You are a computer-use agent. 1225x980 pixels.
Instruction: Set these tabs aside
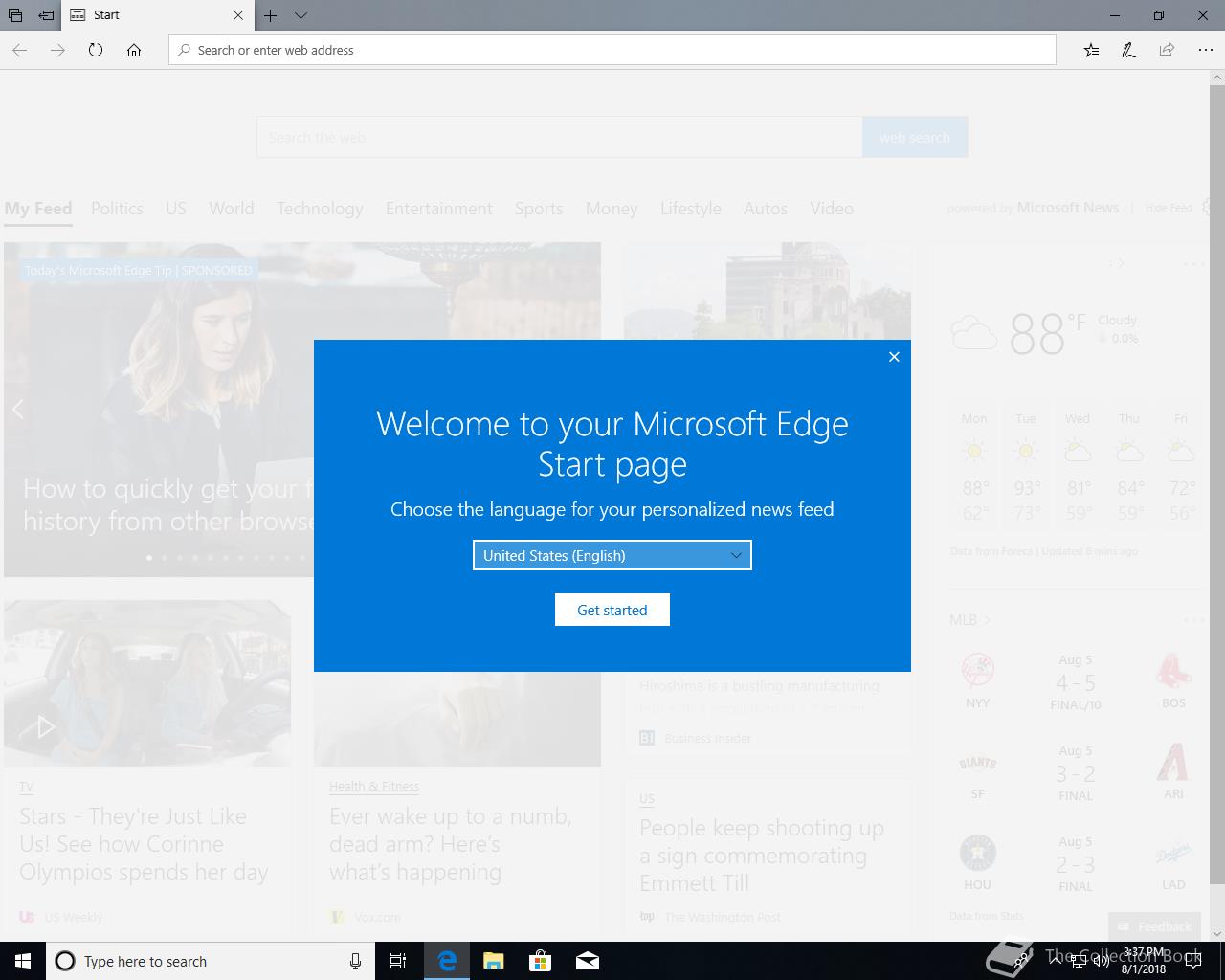point(46,15)
